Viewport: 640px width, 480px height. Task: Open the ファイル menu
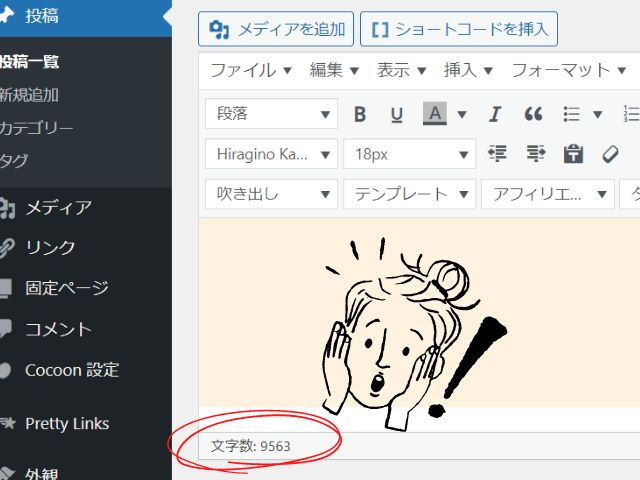click(250, 70)
